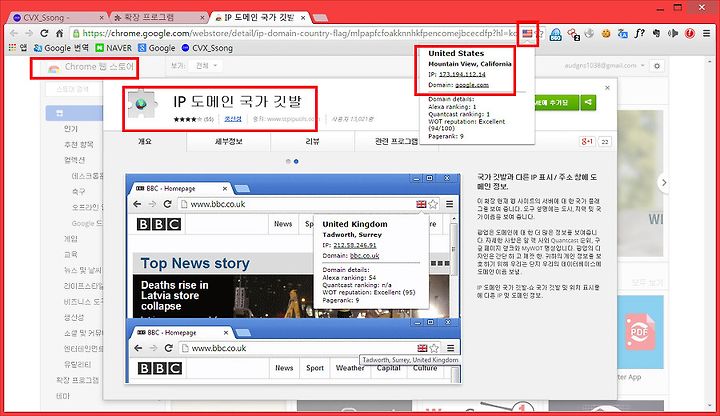The height and width of the screenshot is (416, 720).
Task: Close the IP 도메인 국가 깃발 browser tab
Action: pyautogui.click(x=303, y=18)
